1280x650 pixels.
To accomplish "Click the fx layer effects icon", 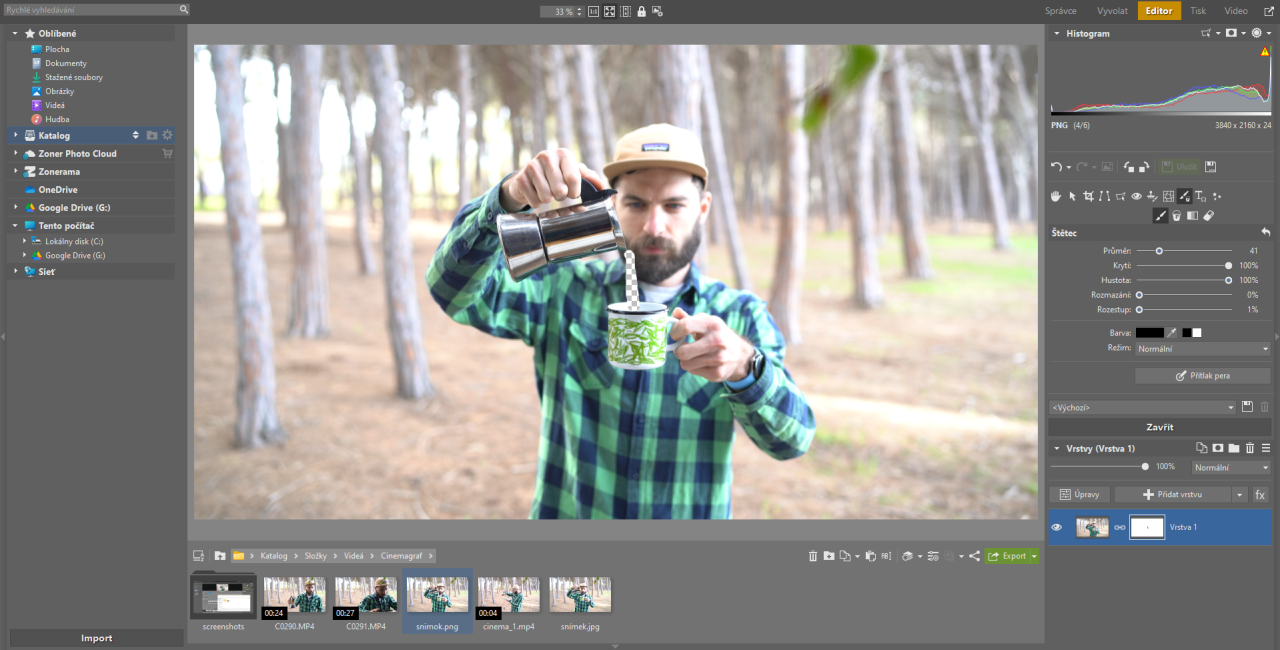I will 1260,495.
